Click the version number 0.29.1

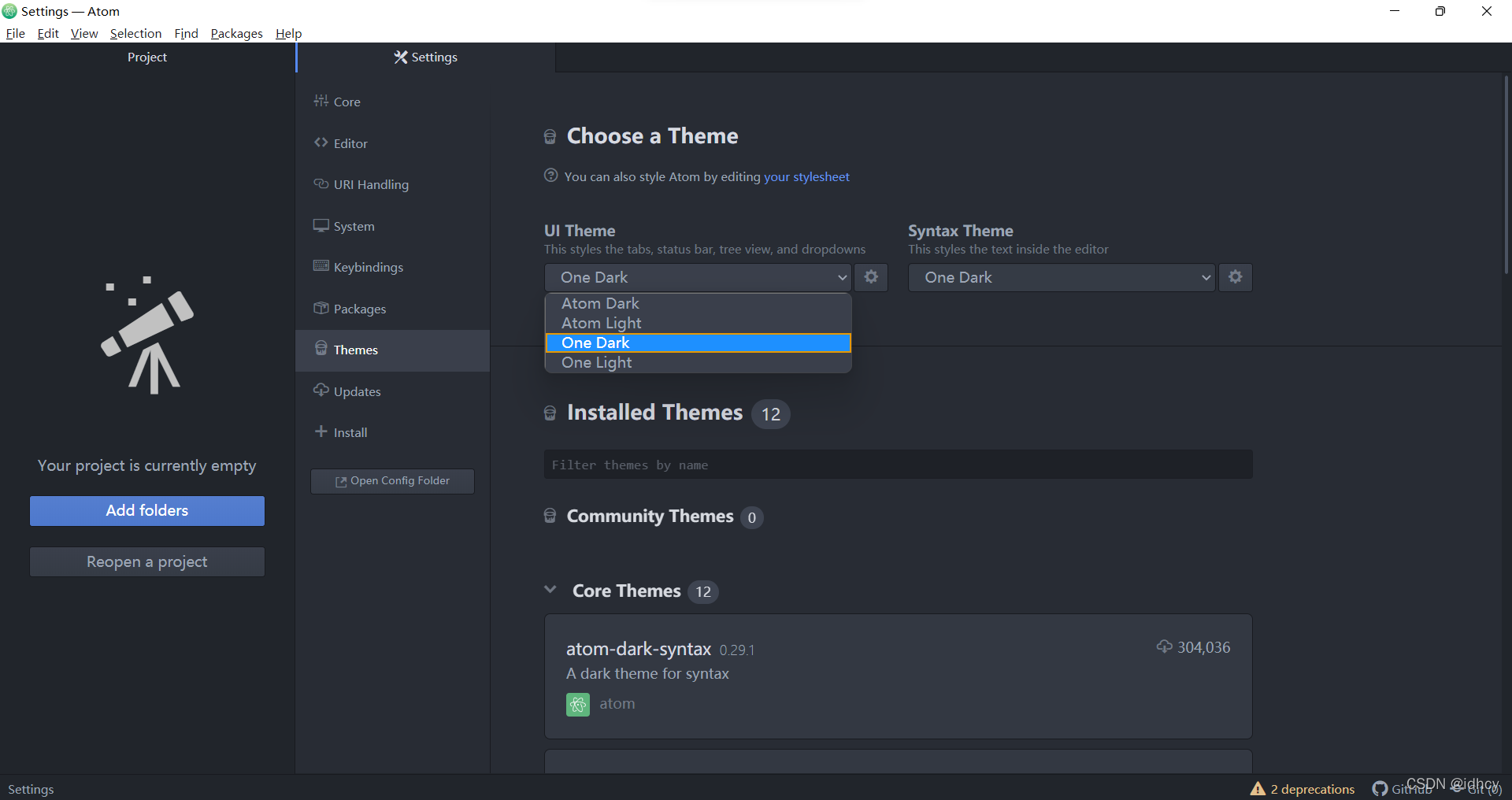click(737, 650)
